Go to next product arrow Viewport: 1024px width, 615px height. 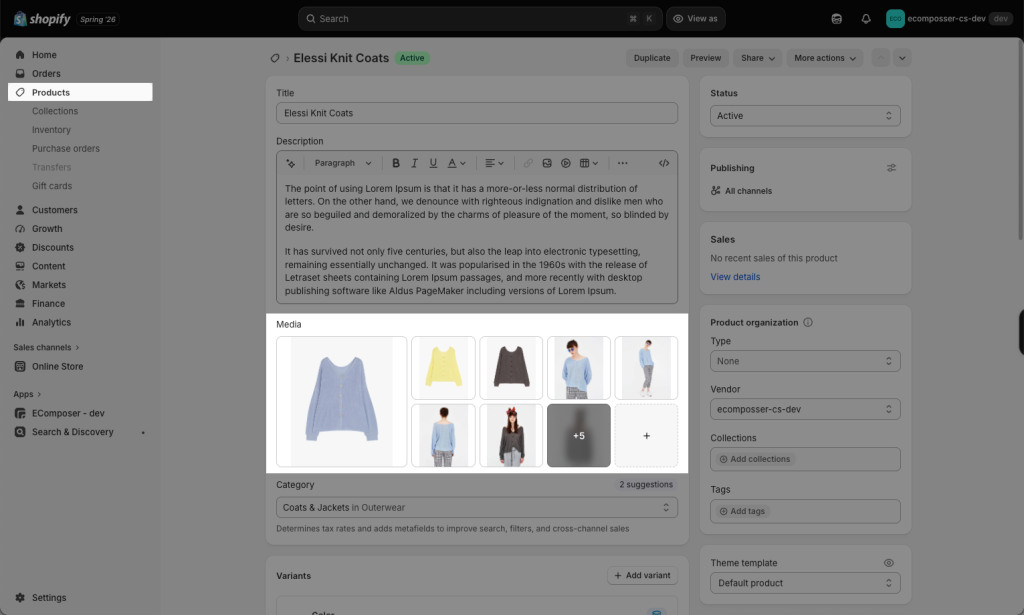[x=902, y=58]
